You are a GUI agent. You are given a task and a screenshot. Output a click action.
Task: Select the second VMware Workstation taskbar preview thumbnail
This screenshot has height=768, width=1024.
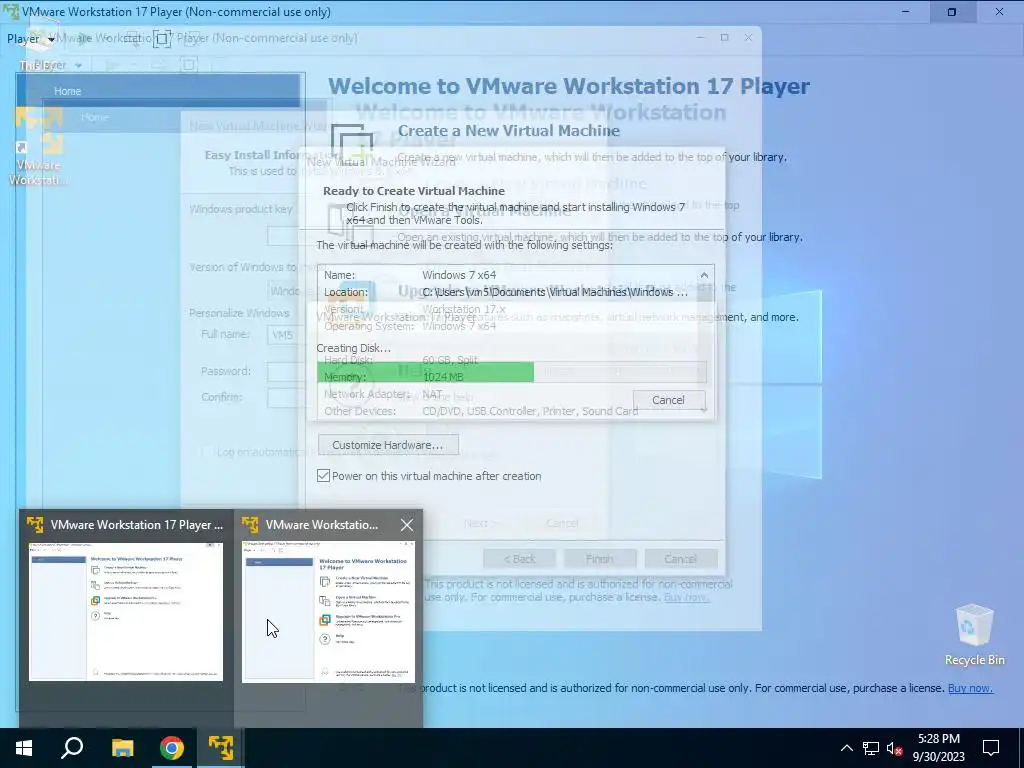(x=328, y=611)
